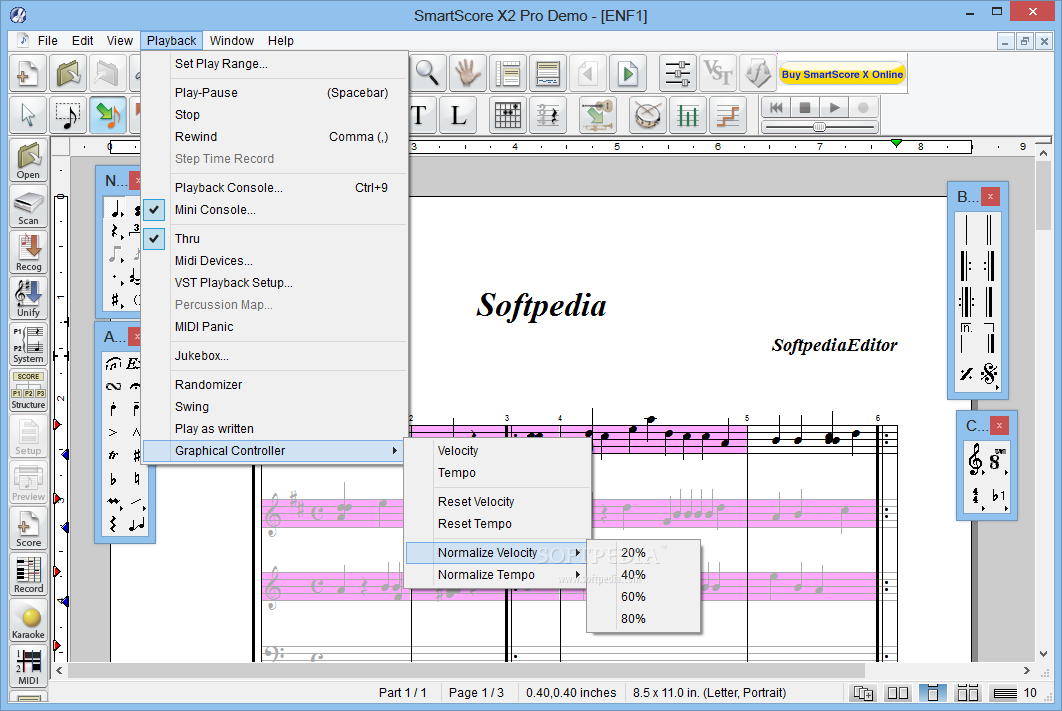Launch the Karaoke view icon
Image resolution: width=1062 pixels, height=711 pixels.
click(28, 621)
